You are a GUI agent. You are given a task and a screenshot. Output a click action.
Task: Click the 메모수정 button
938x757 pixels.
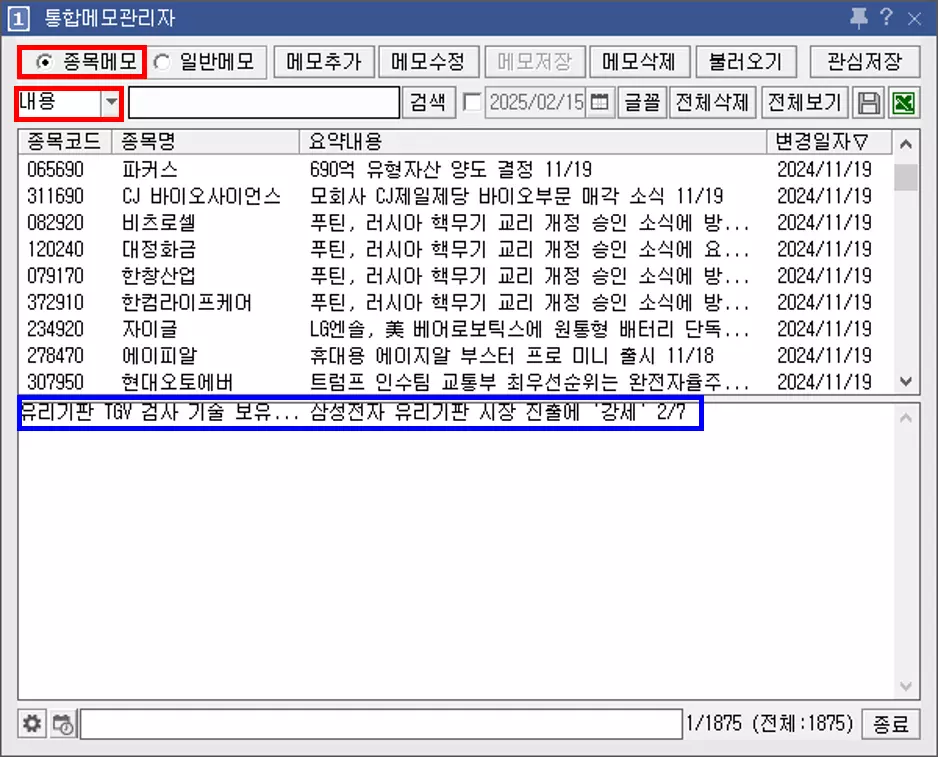pos(428,62)
